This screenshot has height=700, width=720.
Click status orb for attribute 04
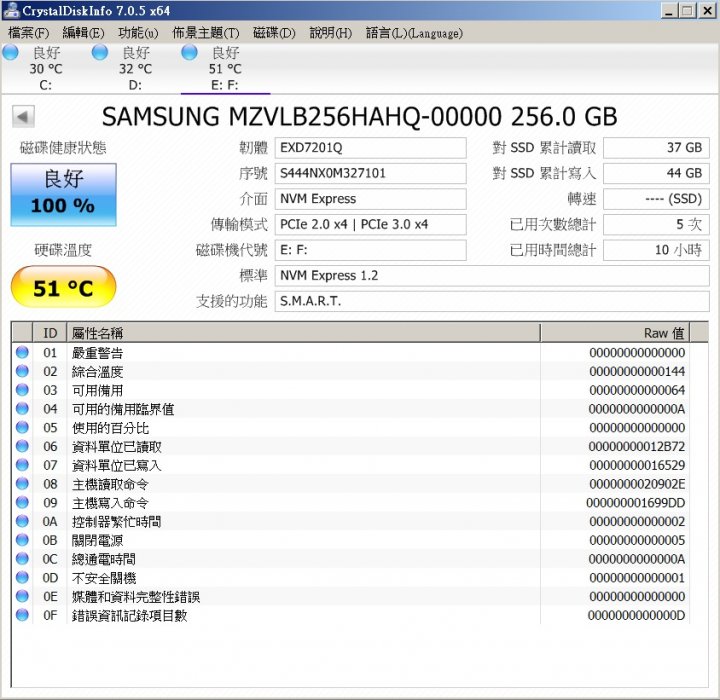22,408
